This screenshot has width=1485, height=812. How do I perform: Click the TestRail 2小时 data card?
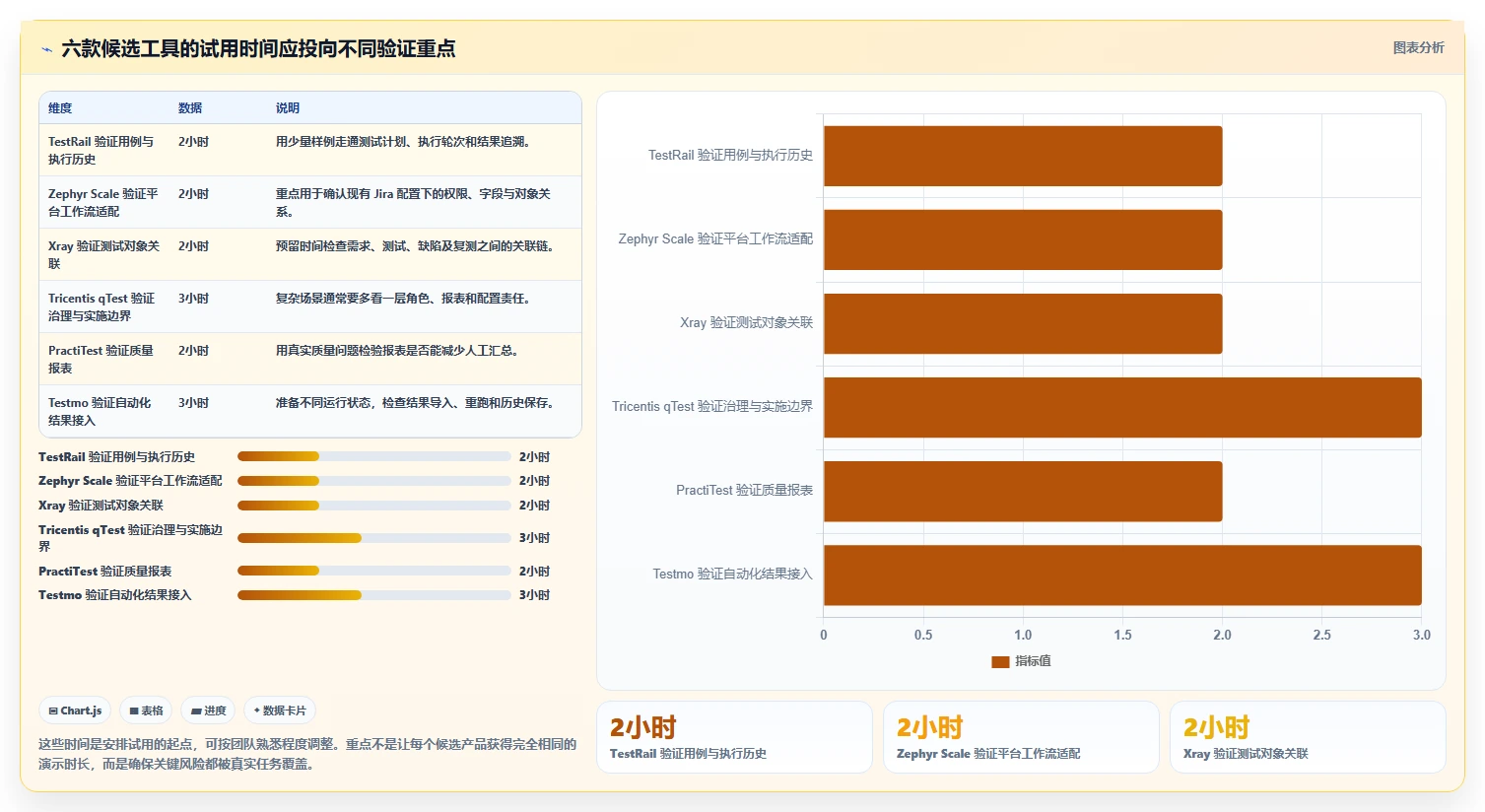[735, 737]
